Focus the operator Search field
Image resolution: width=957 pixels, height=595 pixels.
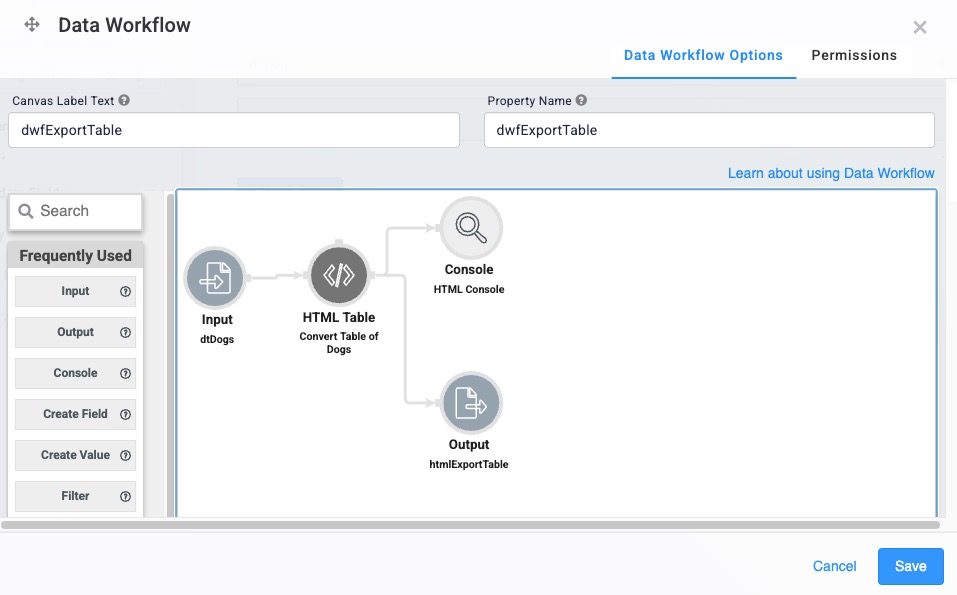[76, 211]
